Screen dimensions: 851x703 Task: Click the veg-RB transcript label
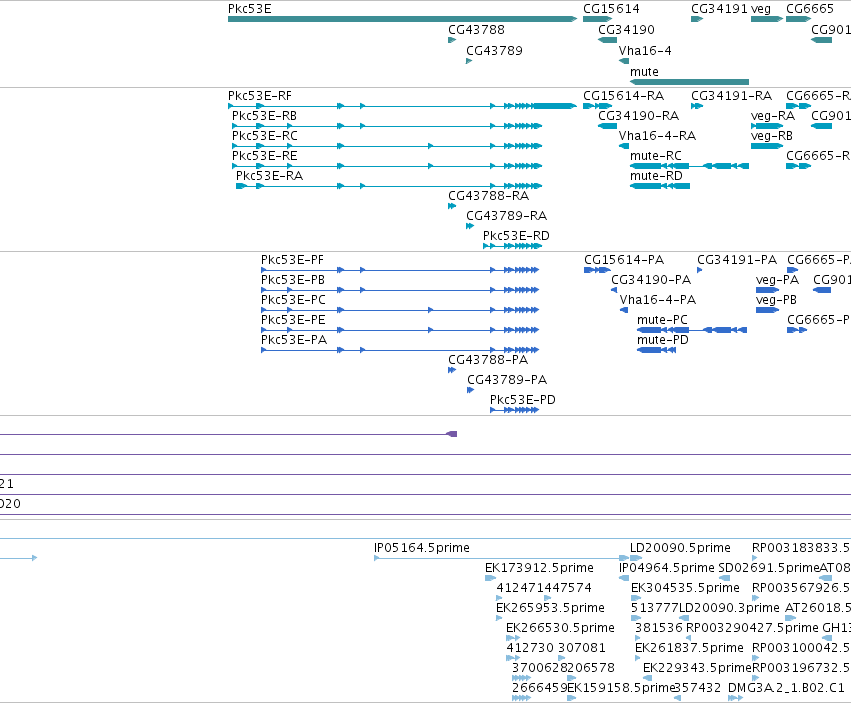[x=772, y=136]
